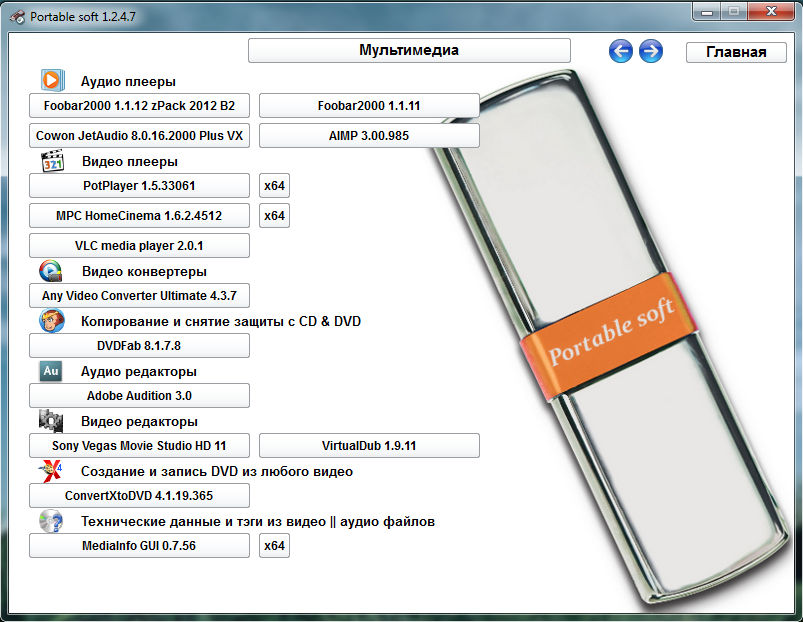Launch AIMP 3.00.985

(369, 135)
